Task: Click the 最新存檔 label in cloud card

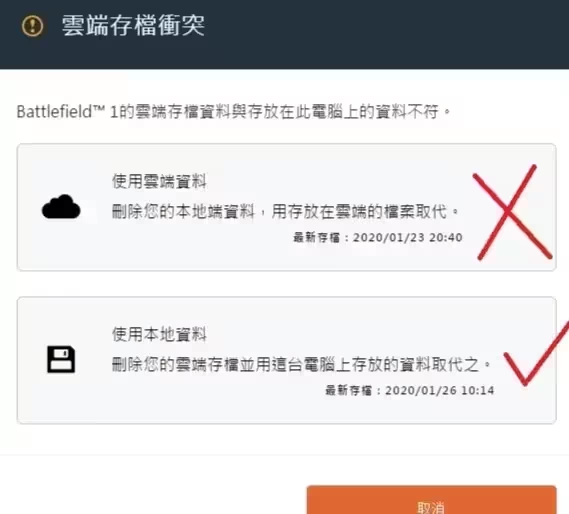Action: click(x=316, y=237)
